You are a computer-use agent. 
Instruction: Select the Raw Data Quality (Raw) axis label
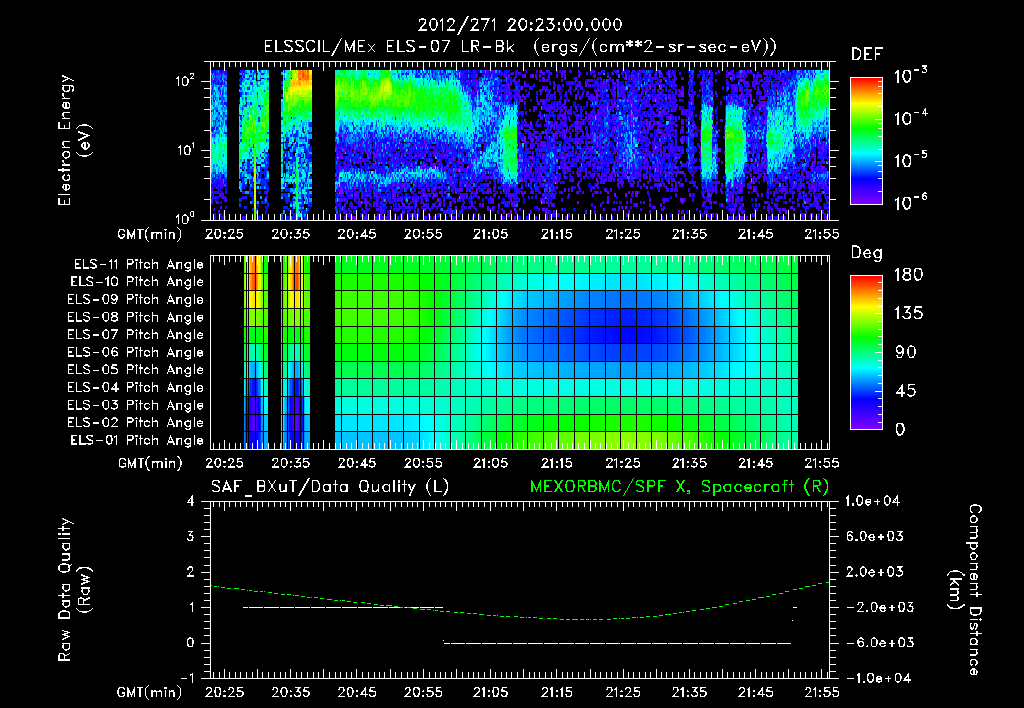click(74, 590)
